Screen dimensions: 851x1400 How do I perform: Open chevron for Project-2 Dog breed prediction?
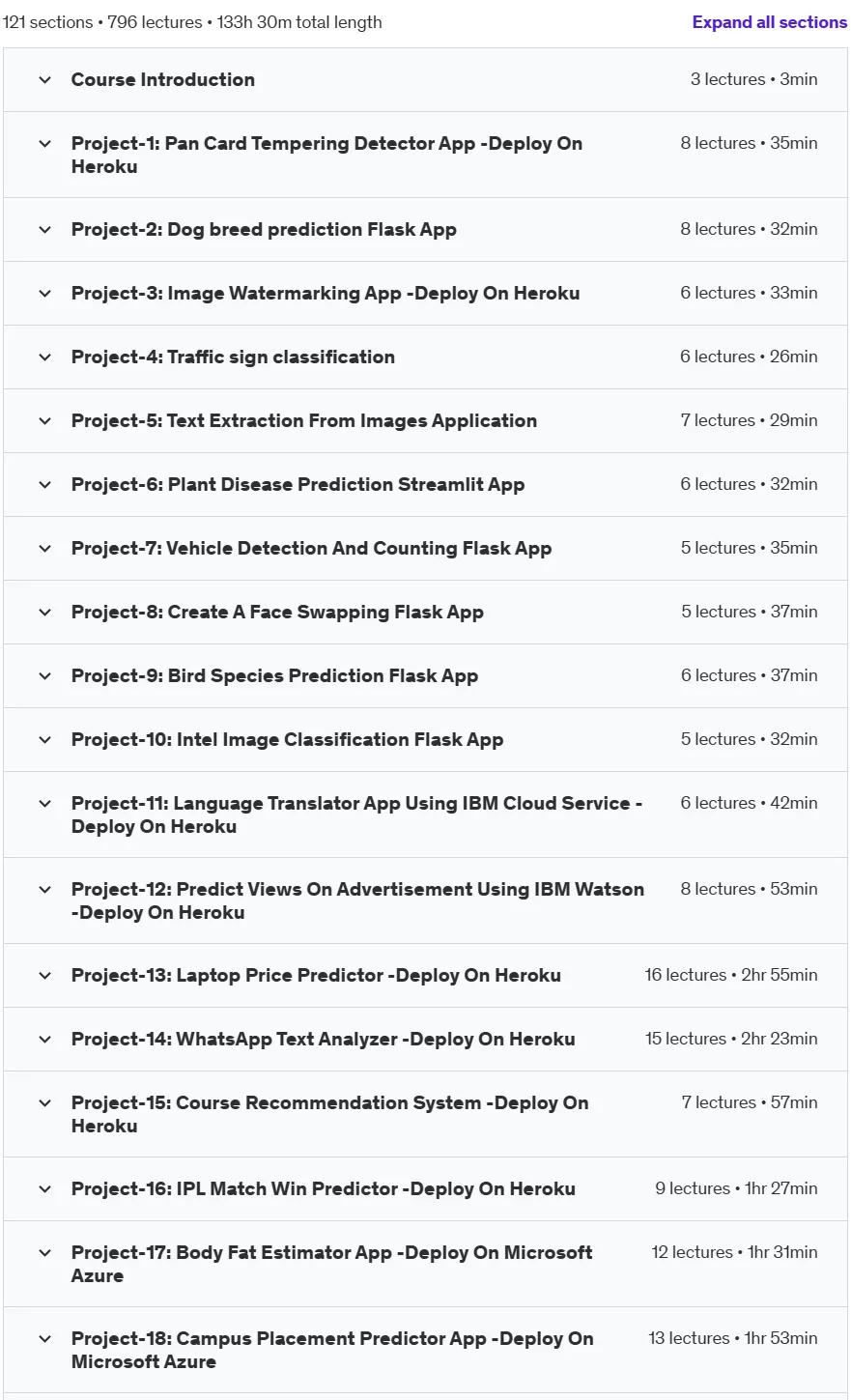tap(44, 230)
